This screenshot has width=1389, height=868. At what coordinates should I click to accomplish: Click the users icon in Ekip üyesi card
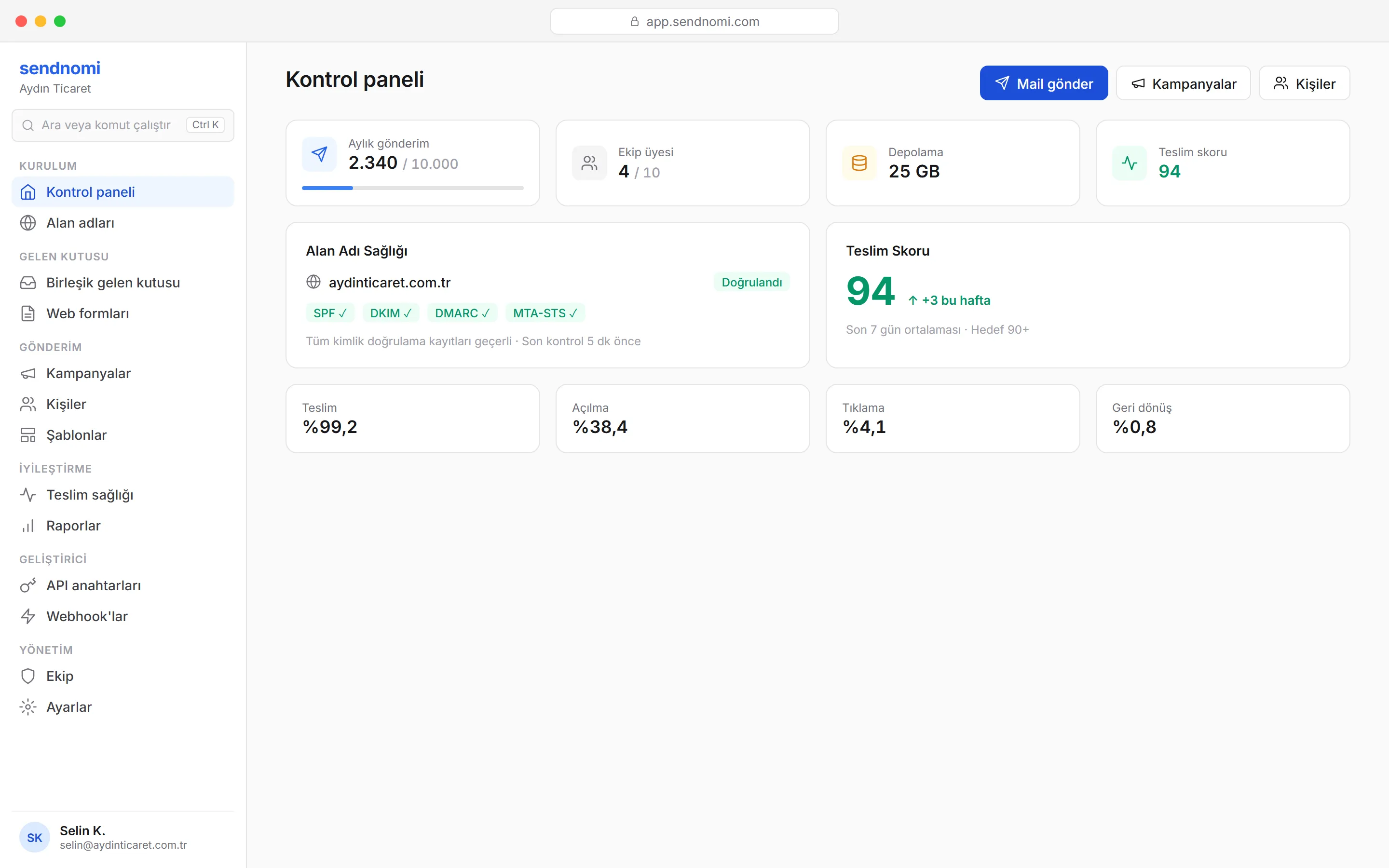click(x=589, y=163)
